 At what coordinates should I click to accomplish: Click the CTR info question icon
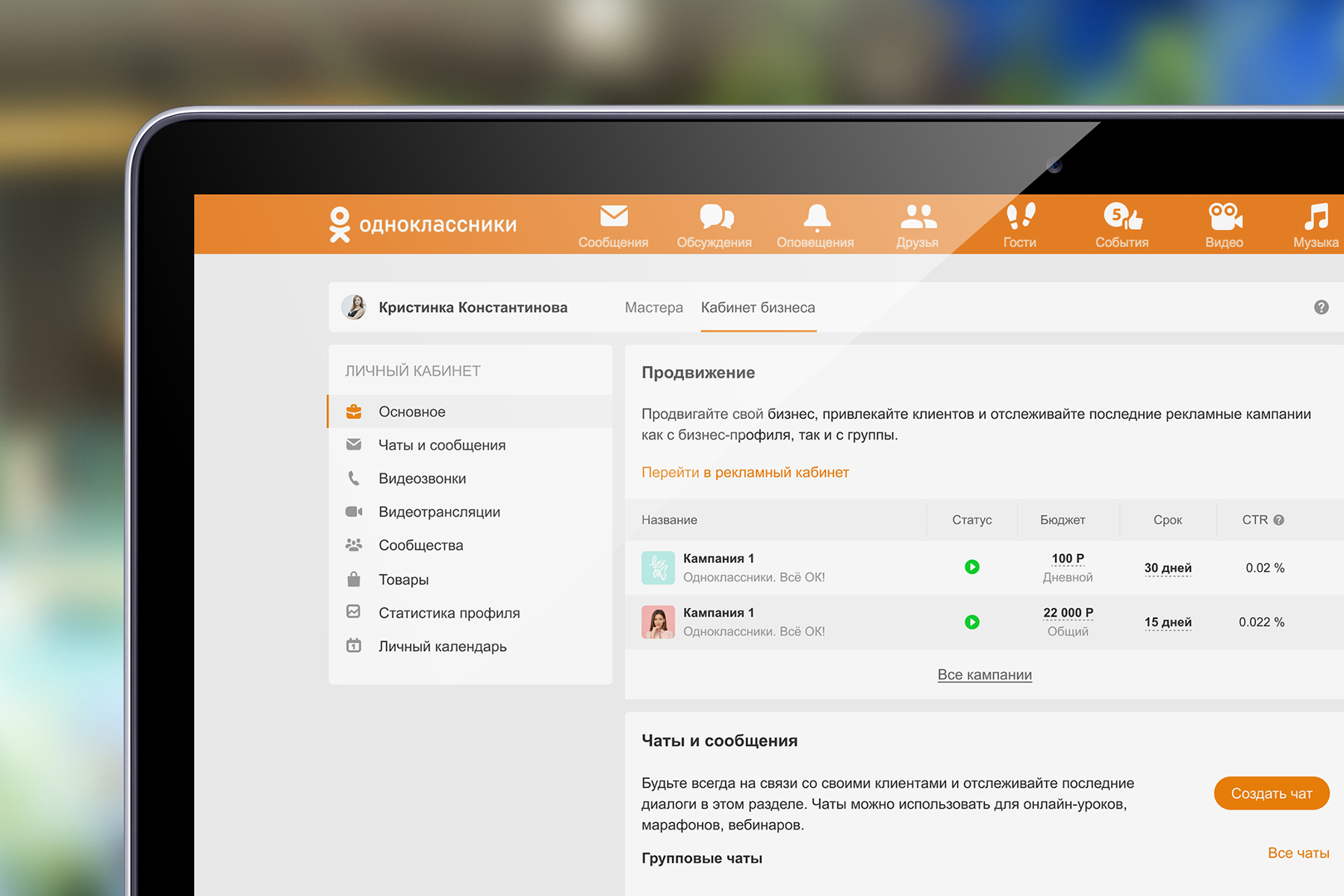click(1279, 520)
